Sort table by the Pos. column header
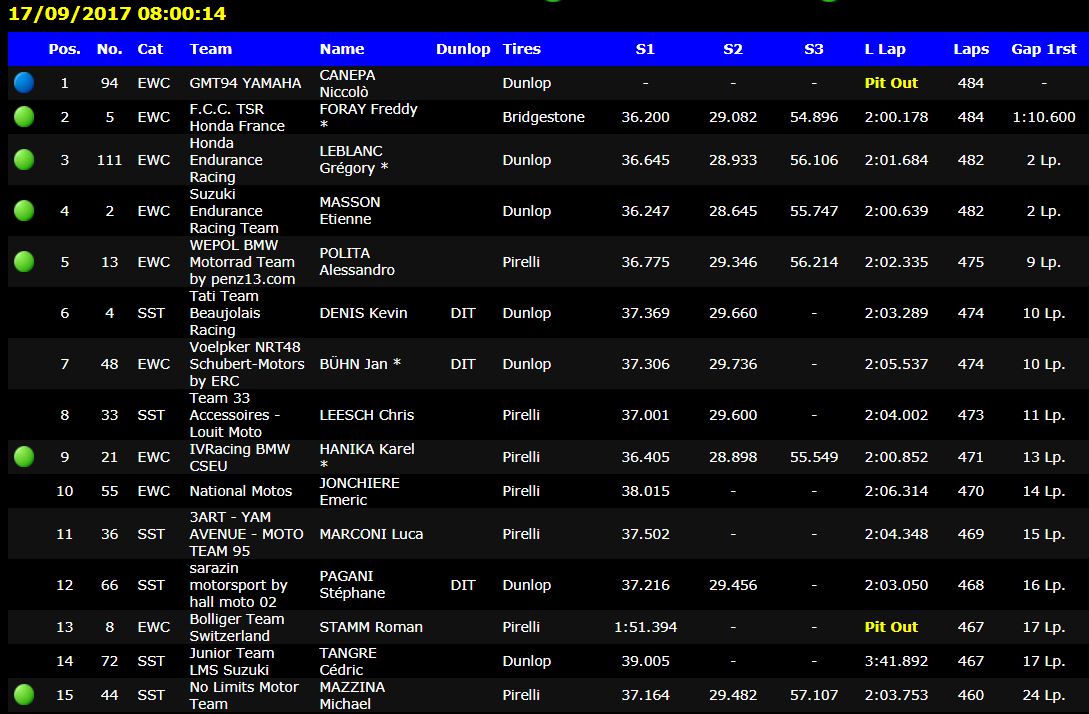1089x714 pixels. pos(65,49)
